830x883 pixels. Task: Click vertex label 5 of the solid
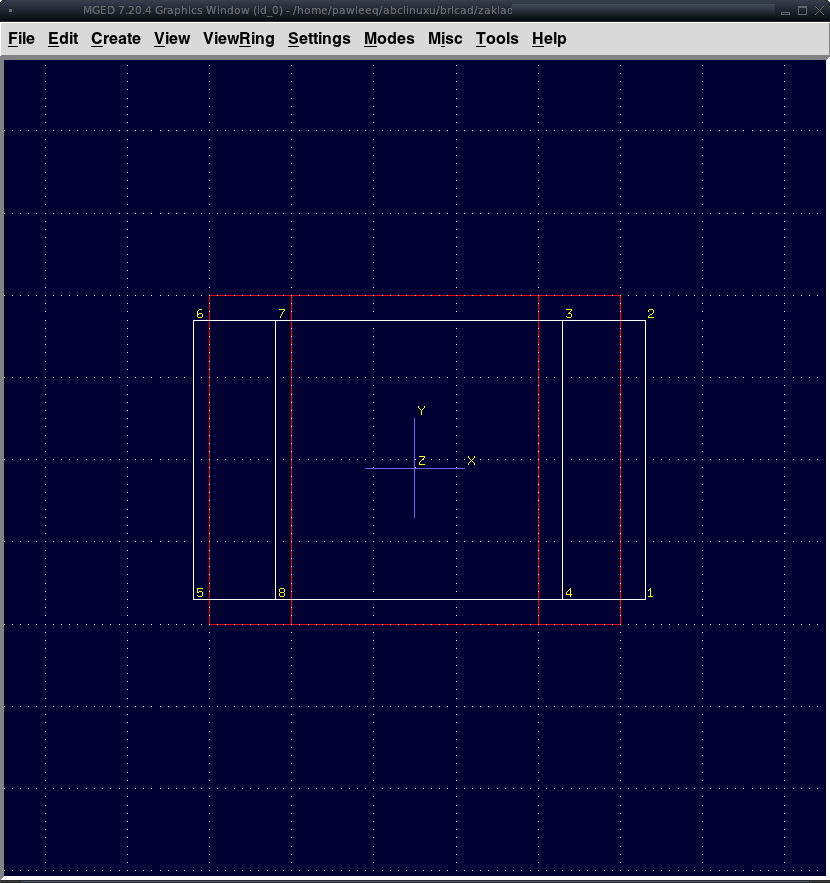coord(199,592)
